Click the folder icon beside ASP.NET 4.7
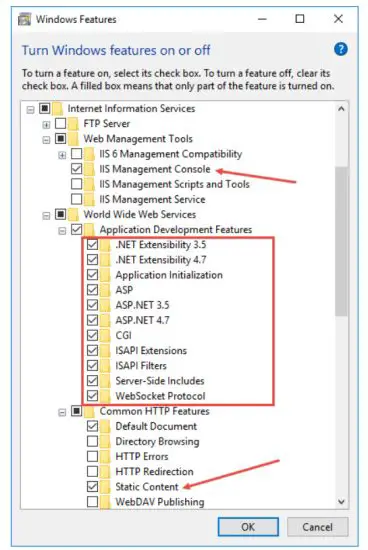 click(x=105, y=320)
